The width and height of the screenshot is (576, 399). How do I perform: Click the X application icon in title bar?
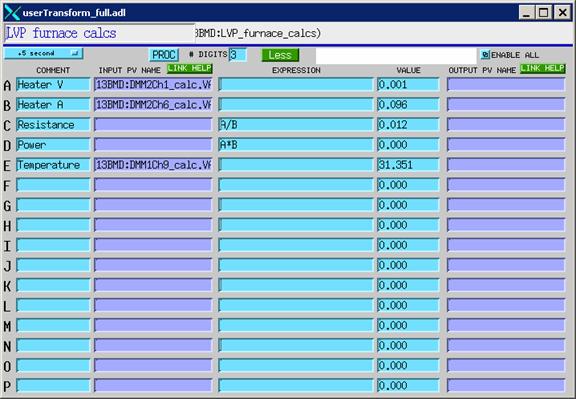(x=12, y=13)
